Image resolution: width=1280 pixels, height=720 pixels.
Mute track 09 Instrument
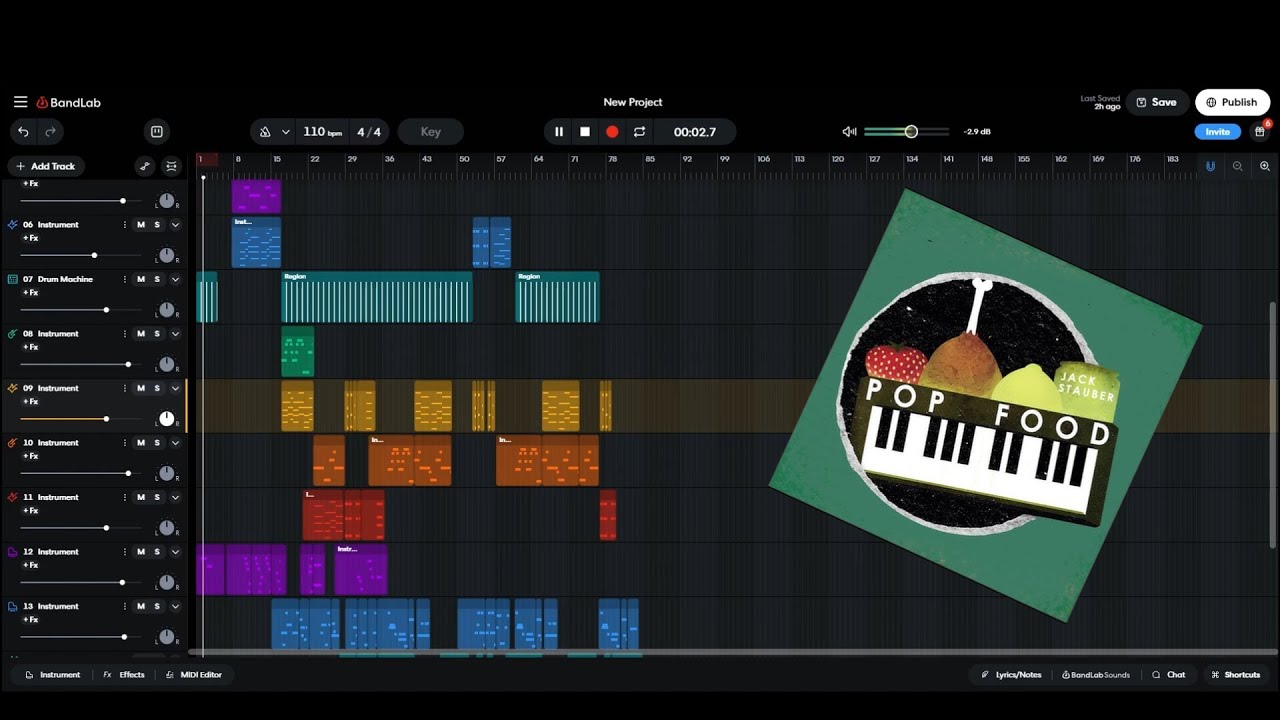[x=141, y=388]
